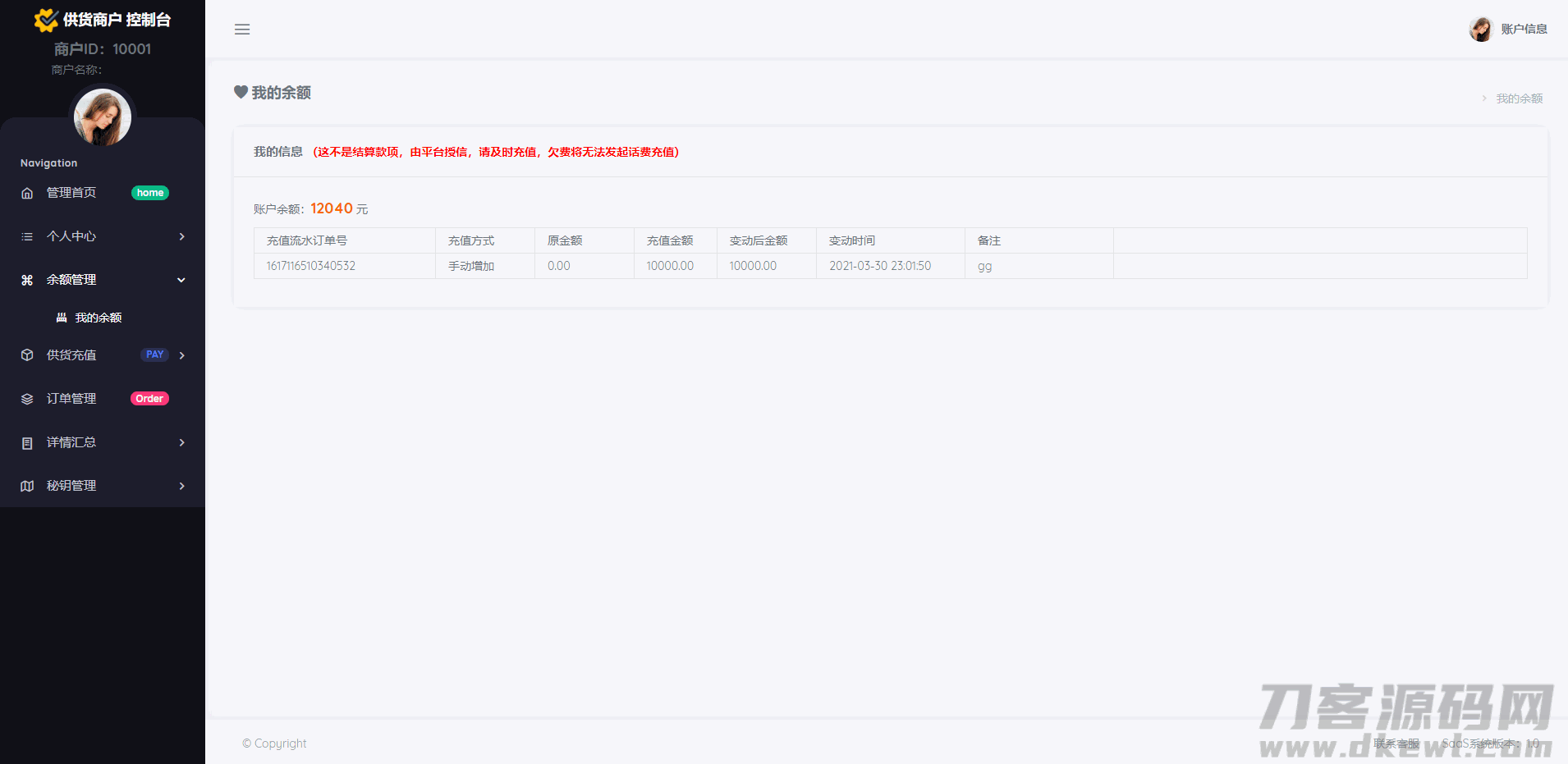Screen dimensions: 1568x764
Task: Open 账户信息 in the top right
Action: [x=1523, y=30]
